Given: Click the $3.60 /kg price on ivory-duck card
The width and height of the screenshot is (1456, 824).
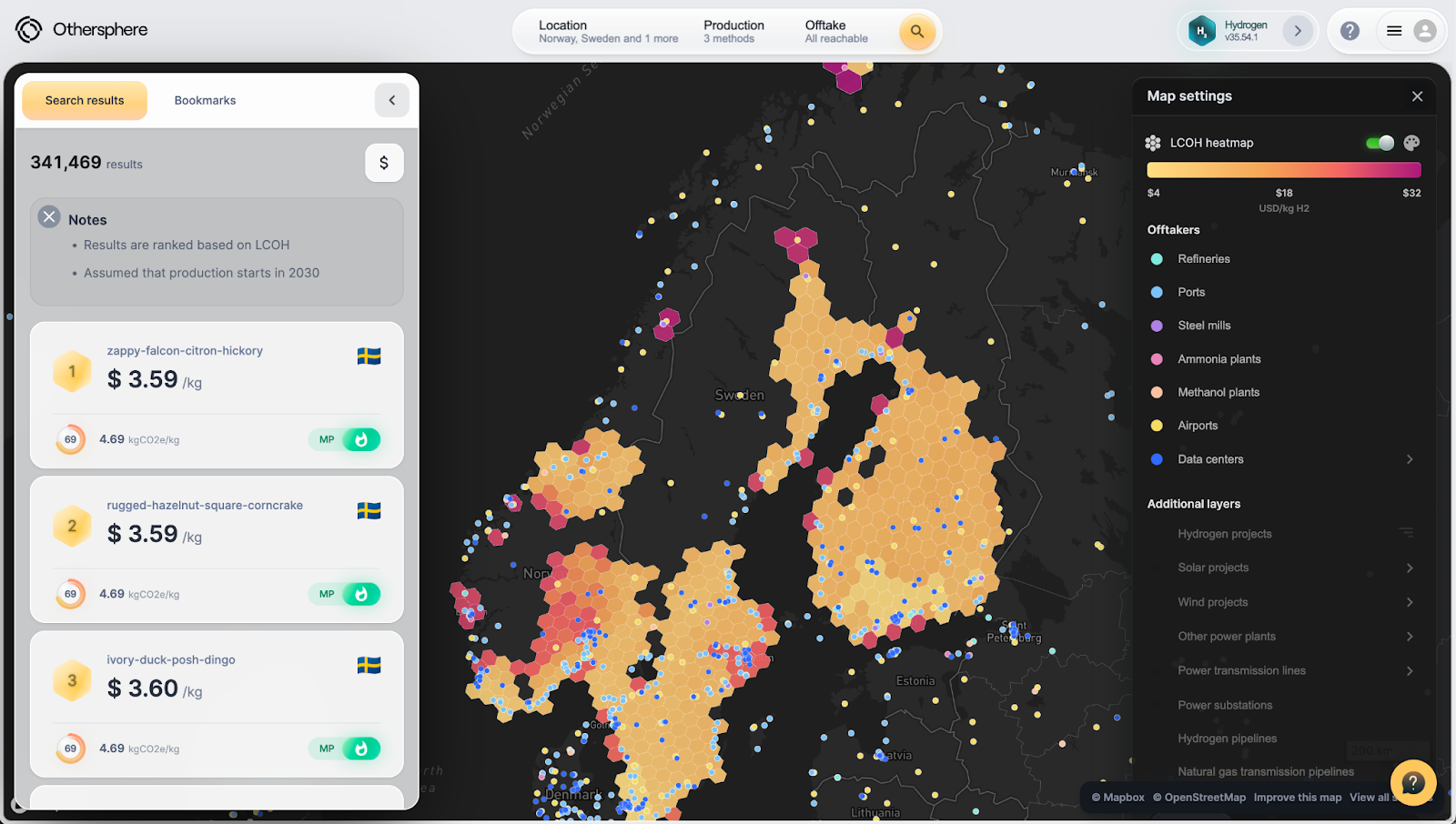Looking at the screenshot, I should click(155, 688).
